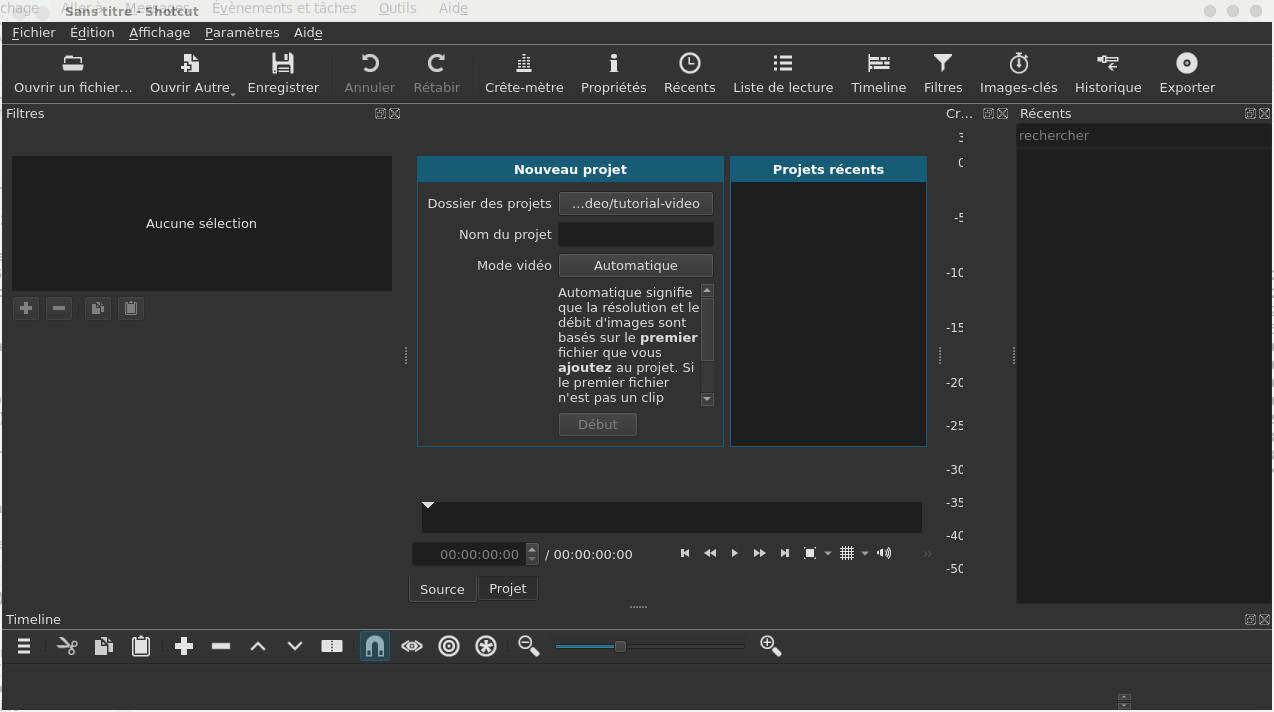
Task: Open the Liste de lecture panel
Action: coord(783,74)
